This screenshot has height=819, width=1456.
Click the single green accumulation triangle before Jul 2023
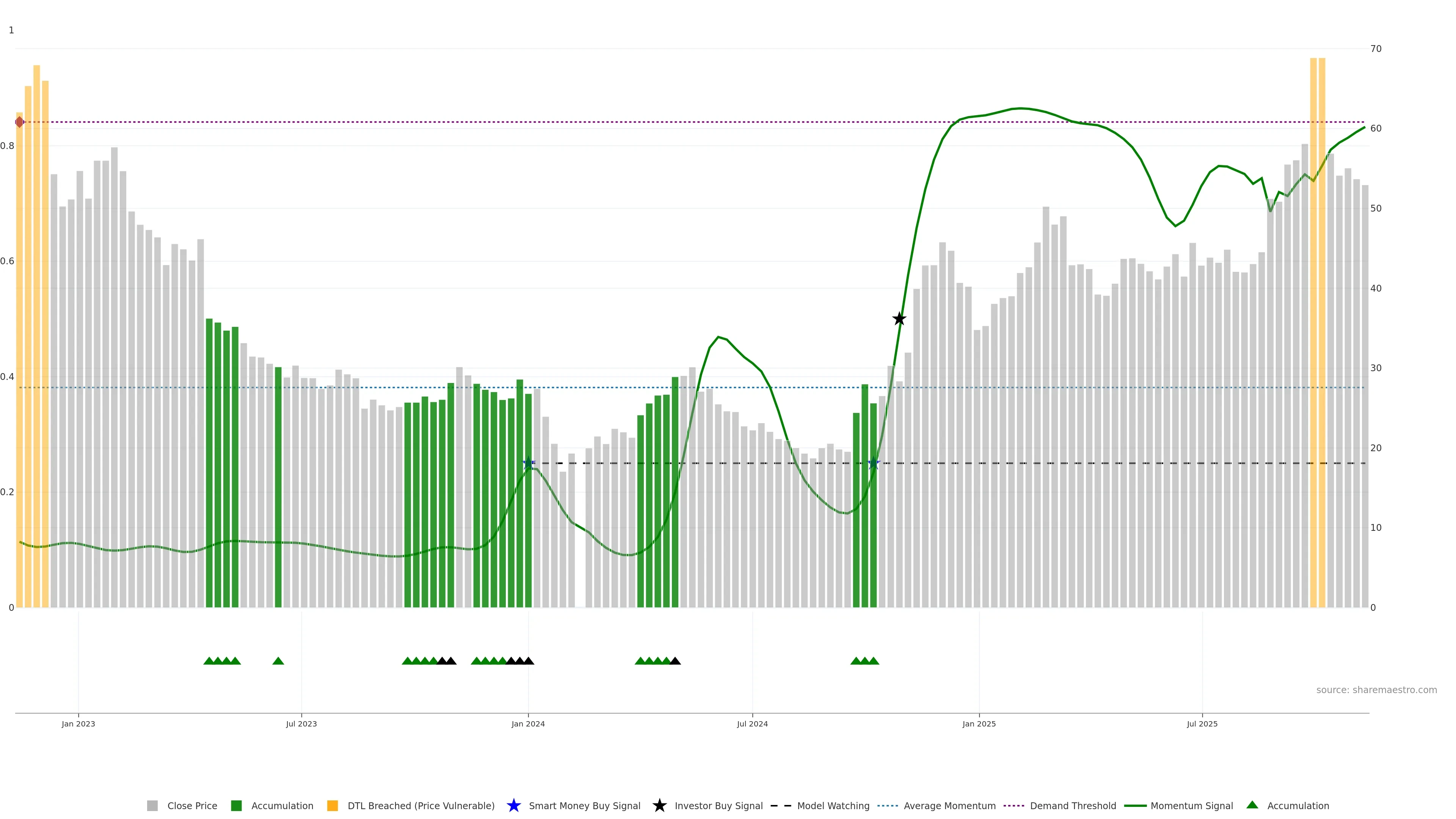tap(278, 661)
